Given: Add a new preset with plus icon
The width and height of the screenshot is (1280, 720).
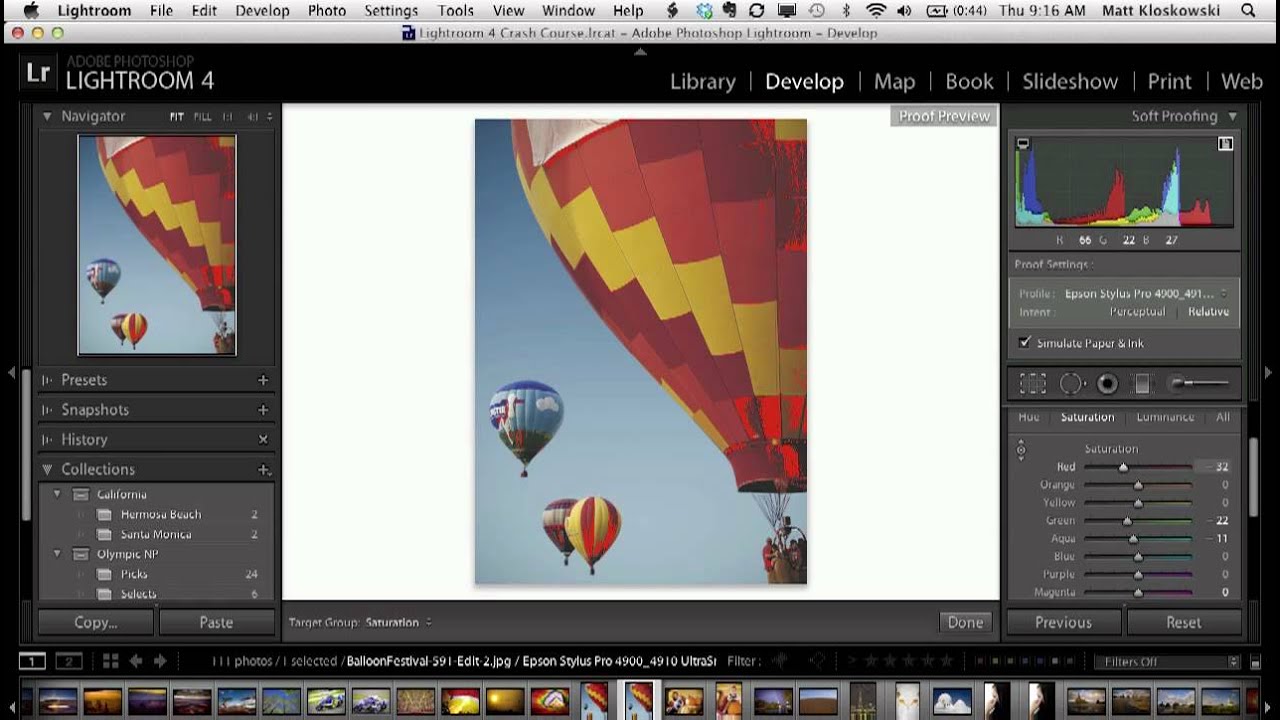Looking at the screenshot, I should click(263, 380).
